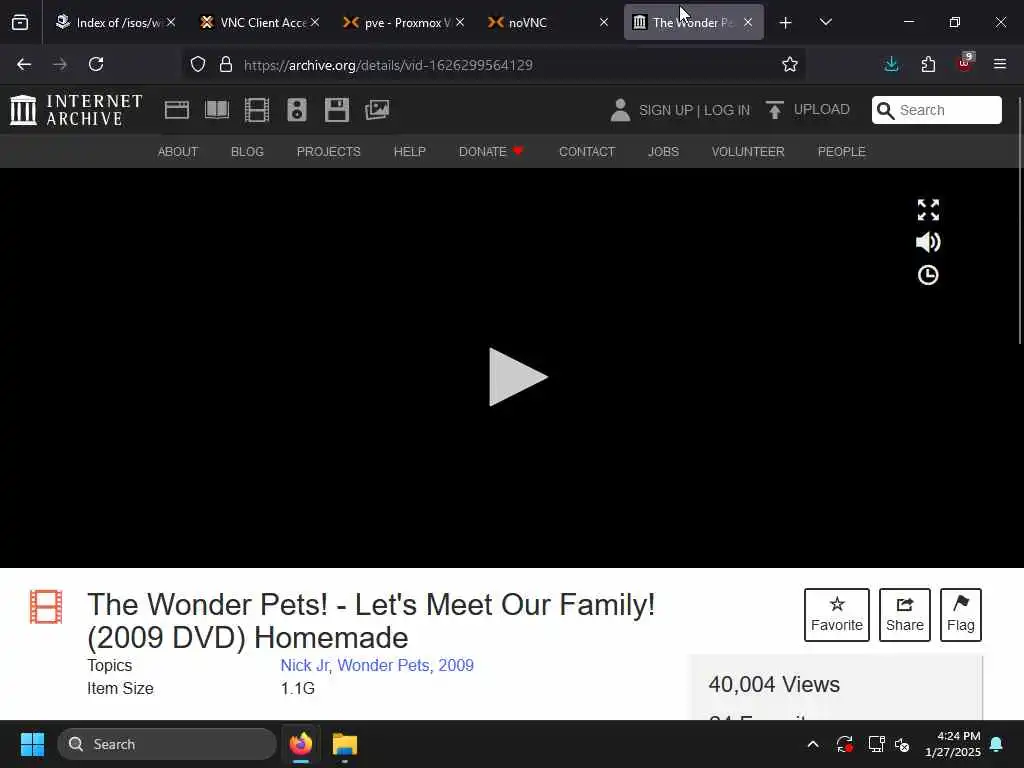Bookmark this page with the star icon
Viewport: 1024px width, 768px height.
pos(790,65)
